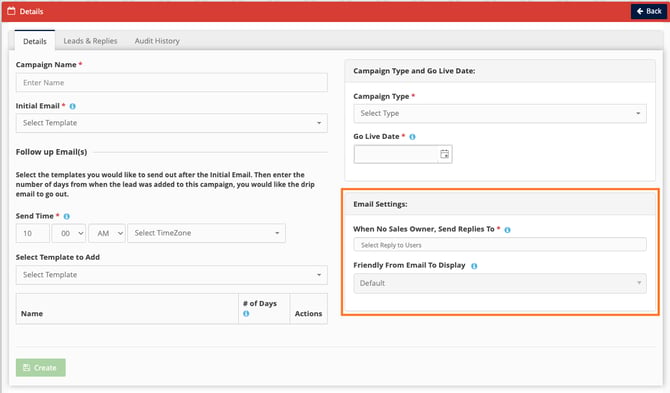Click info icon next to Send Replies To
The height and width of the screenshot is (393, 670).
pyautogui.click(x=507, y=230)
